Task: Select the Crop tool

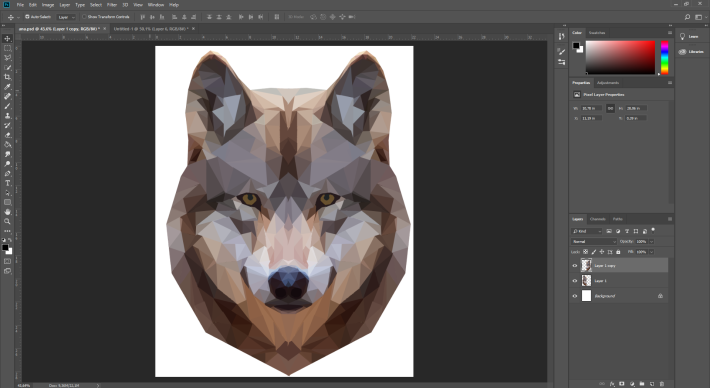Action: pos(7,77)
